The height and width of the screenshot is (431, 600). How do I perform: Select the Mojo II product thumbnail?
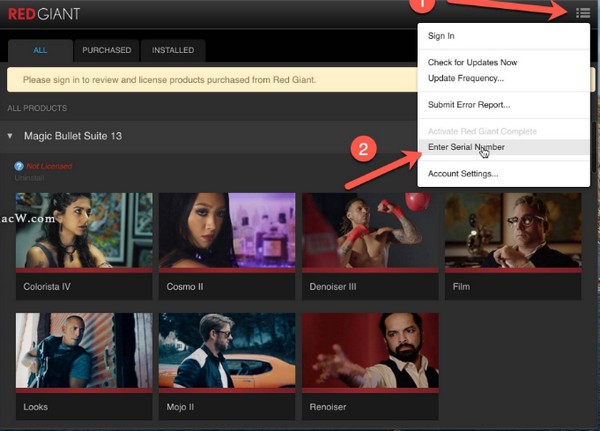click(x=227, y=350)
